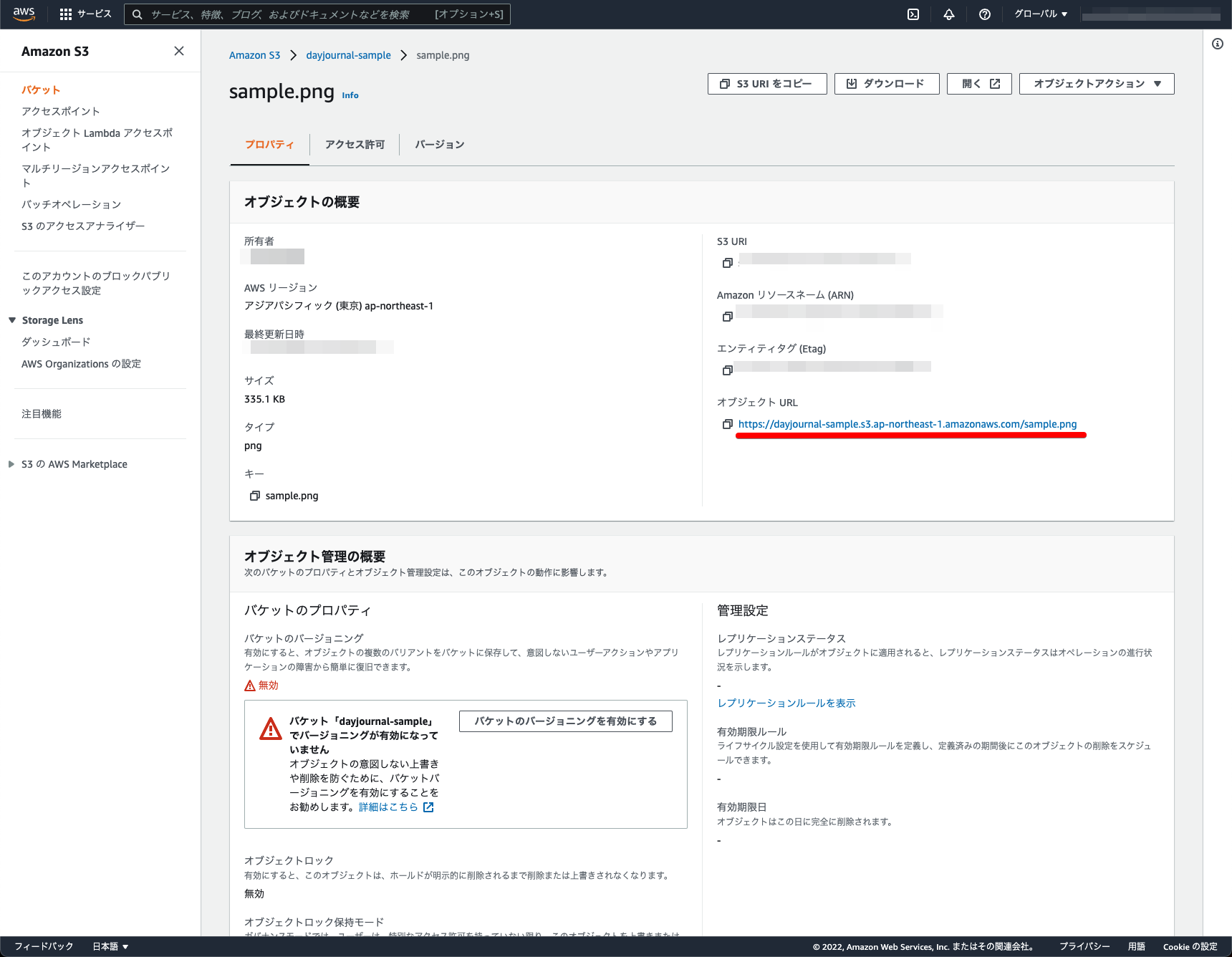The width and height of the screenshot is (1232, 957).
Task: Close the Amazon S3 sidebar
Action: (x=179, y=51)
